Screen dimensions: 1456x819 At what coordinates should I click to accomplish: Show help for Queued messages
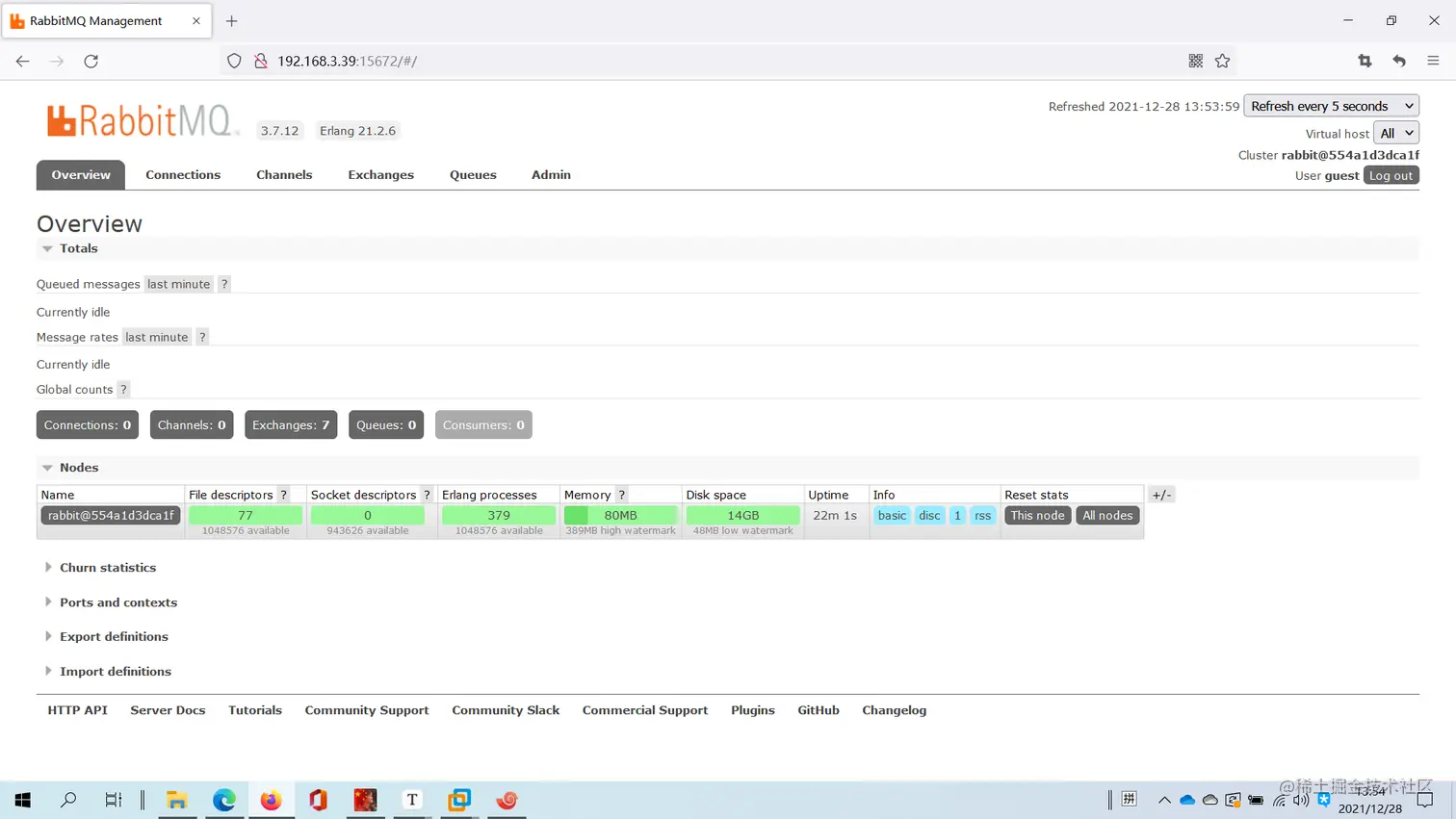click(x=224, y=284)
